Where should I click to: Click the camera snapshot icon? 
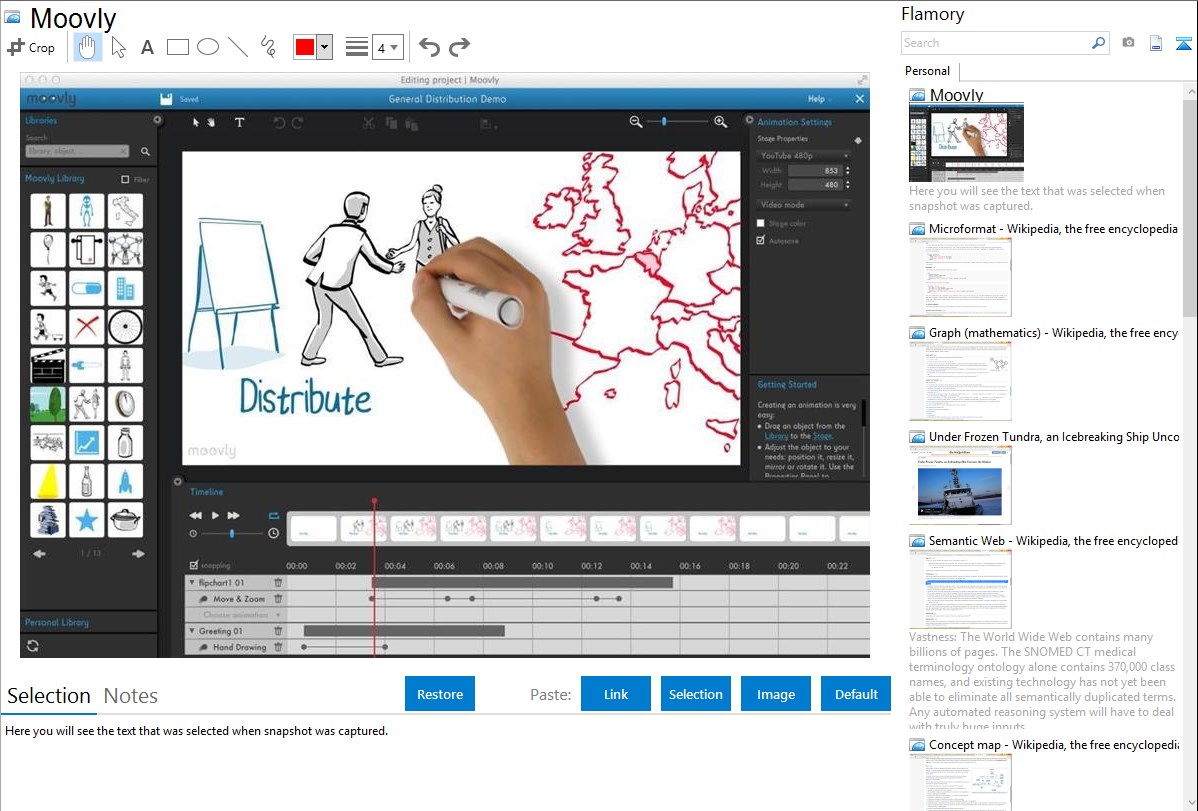click(x=1128, y=43)
